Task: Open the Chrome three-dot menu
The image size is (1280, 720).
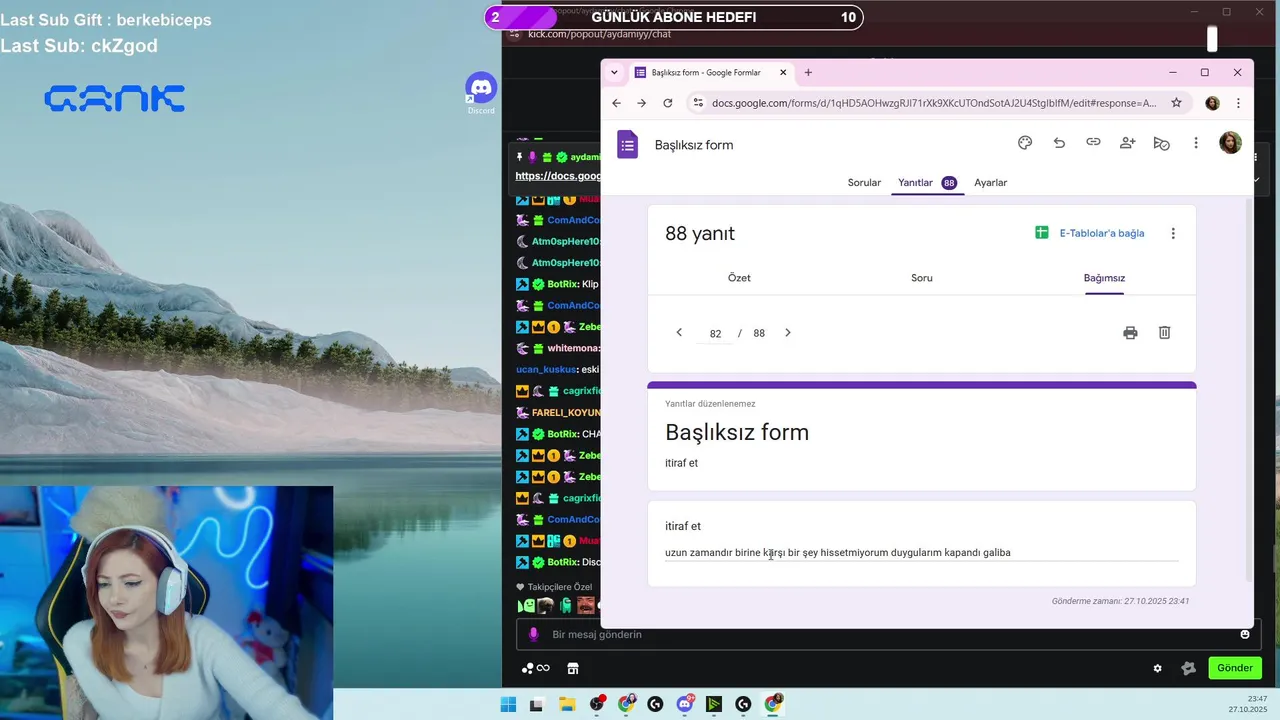Action: (x=1238, y=103)
